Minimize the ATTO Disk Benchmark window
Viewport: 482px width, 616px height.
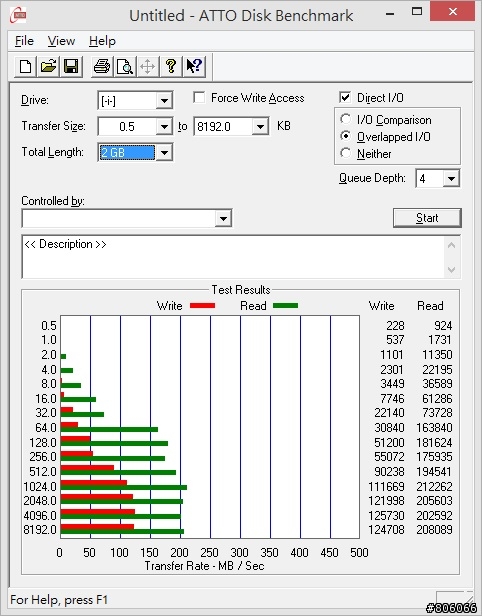(x=390, y=13)
